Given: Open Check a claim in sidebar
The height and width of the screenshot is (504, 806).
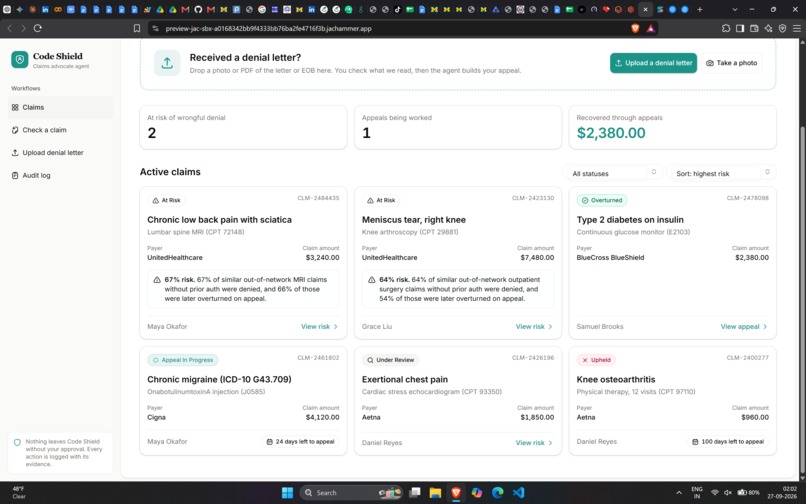Looking at the screenshot, I should click(x=61, y=130).
